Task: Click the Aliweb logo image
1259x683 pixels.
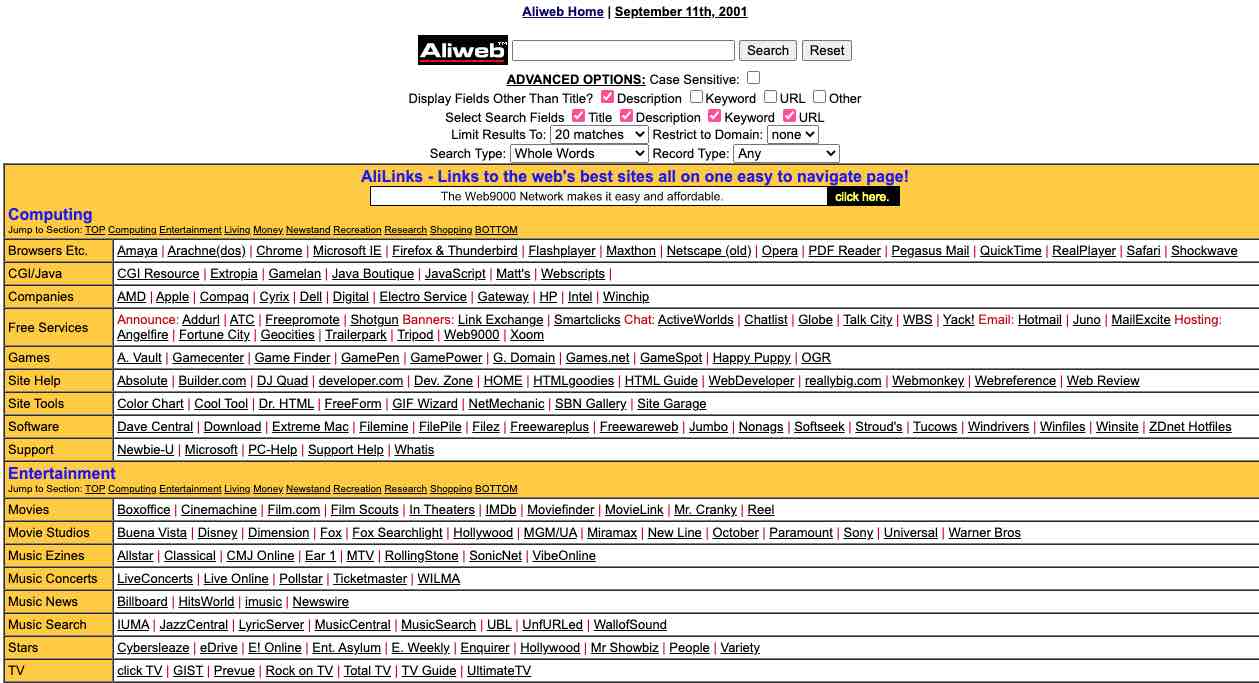Action: 462,50
